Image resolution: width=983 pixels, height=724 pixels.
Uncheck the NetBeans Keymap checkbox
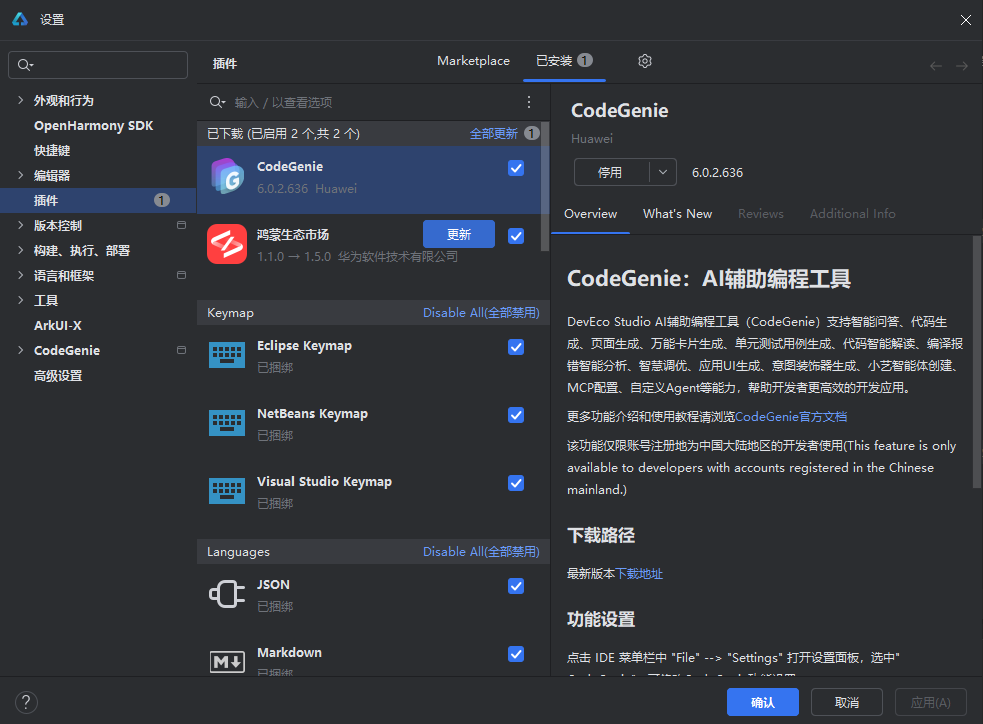(515, 415)
